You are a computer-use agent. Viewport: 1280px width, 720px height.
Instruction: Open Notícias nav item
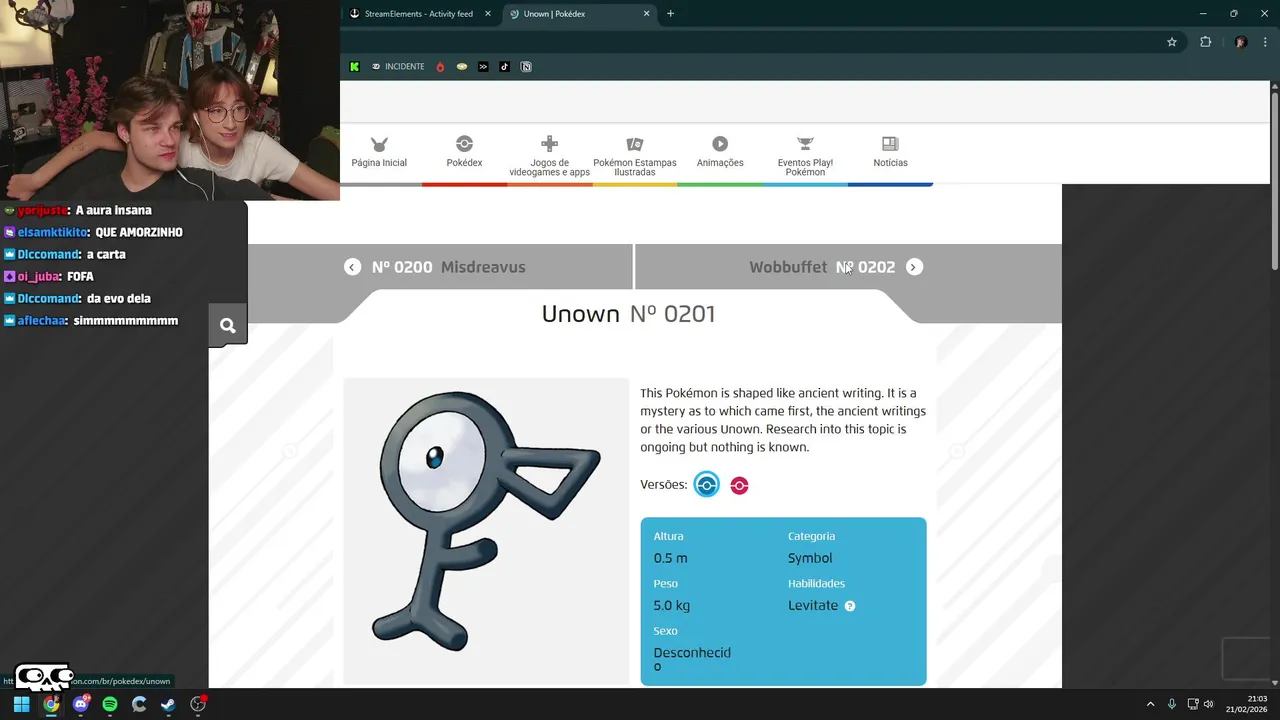tap(890, 153)
